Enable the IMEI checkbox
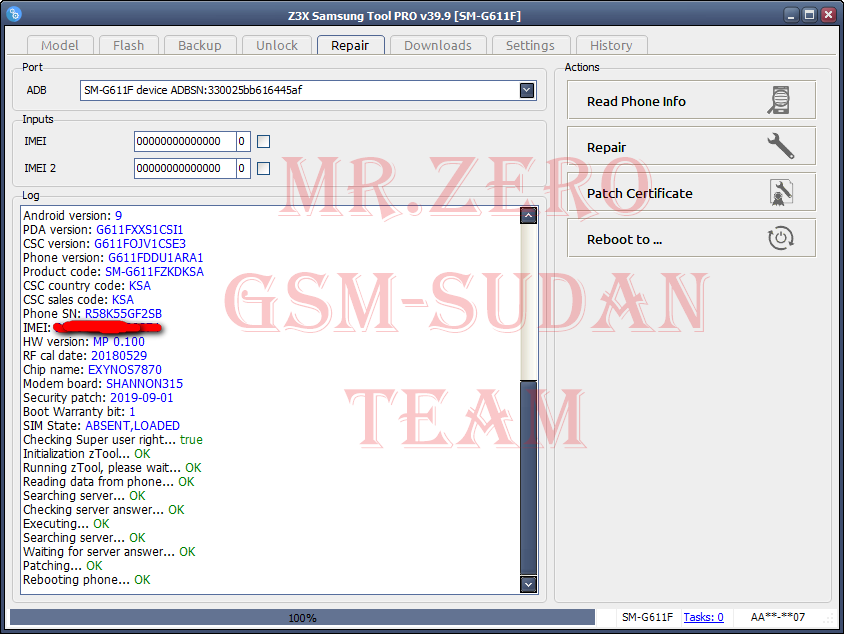Image resolution: width=844 pixels, height=634 pixels. (x=263, y=142)
